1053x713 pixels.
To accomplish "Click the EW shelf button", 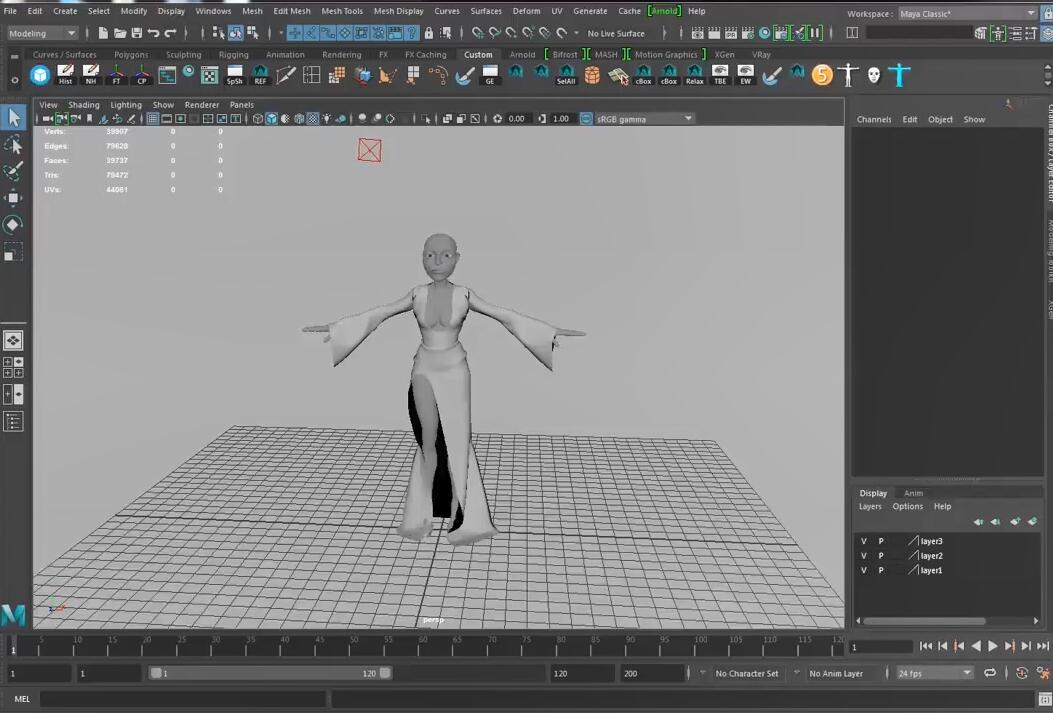I will 745,75.
